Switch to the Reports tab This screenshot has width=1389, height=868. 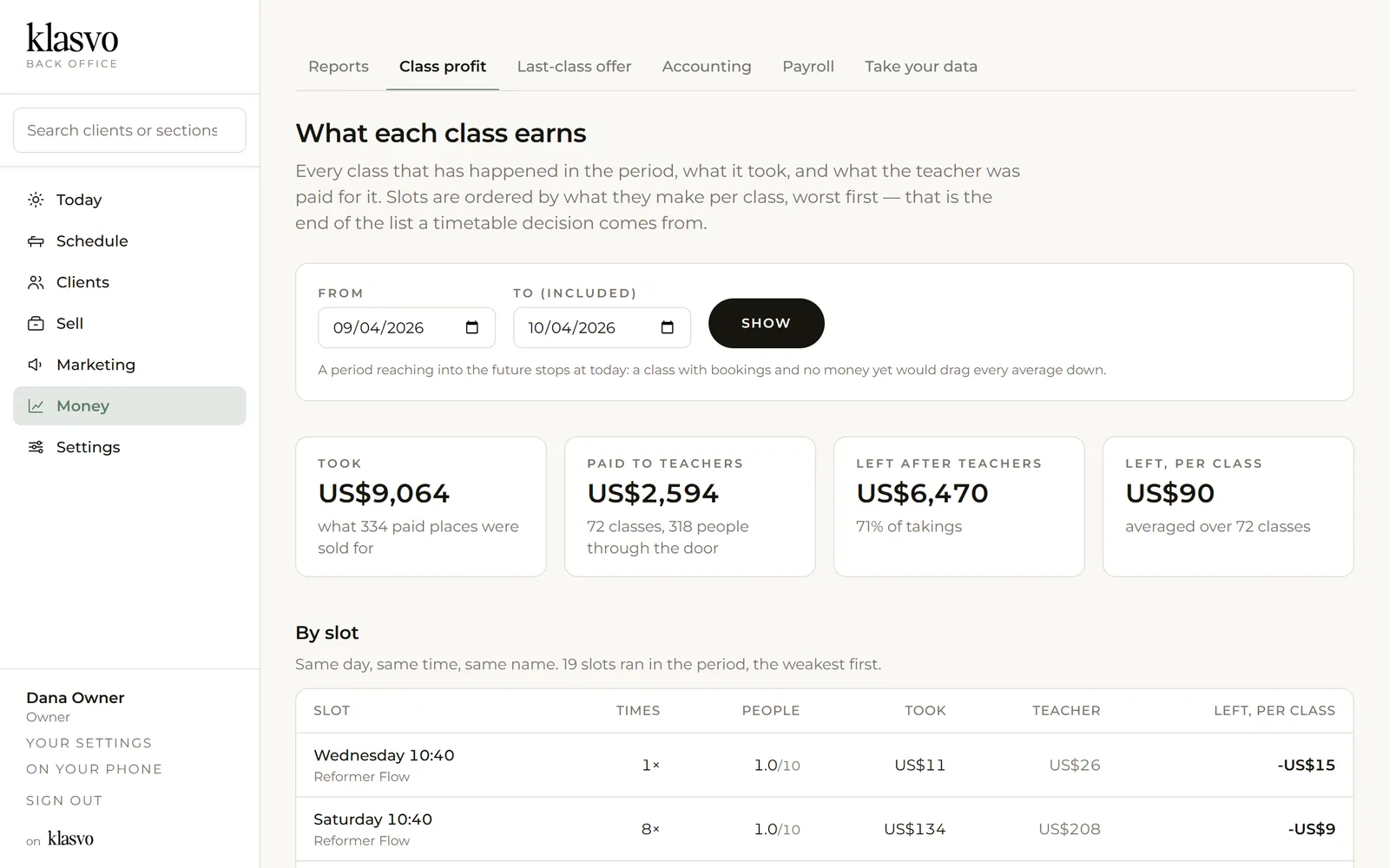coord(339,67)
